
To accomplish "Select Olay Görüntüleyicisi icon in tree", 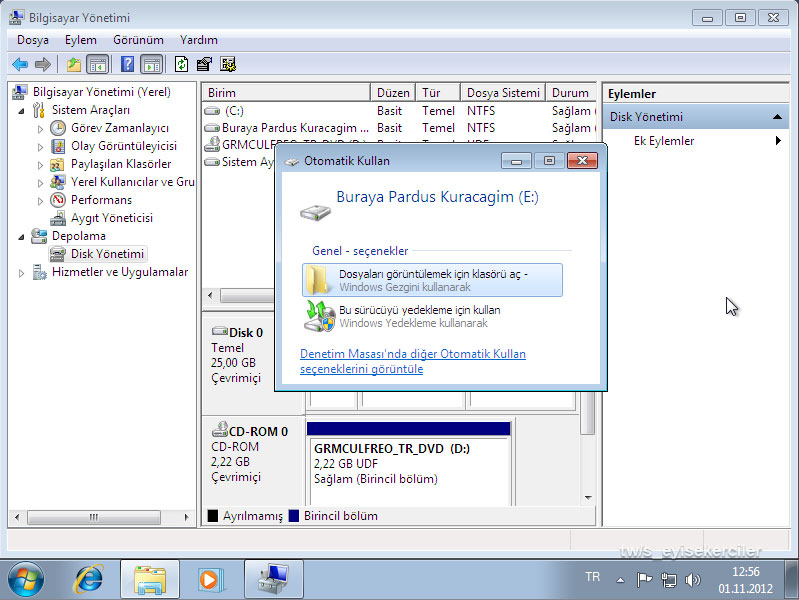I will click(x=58, y=146).
